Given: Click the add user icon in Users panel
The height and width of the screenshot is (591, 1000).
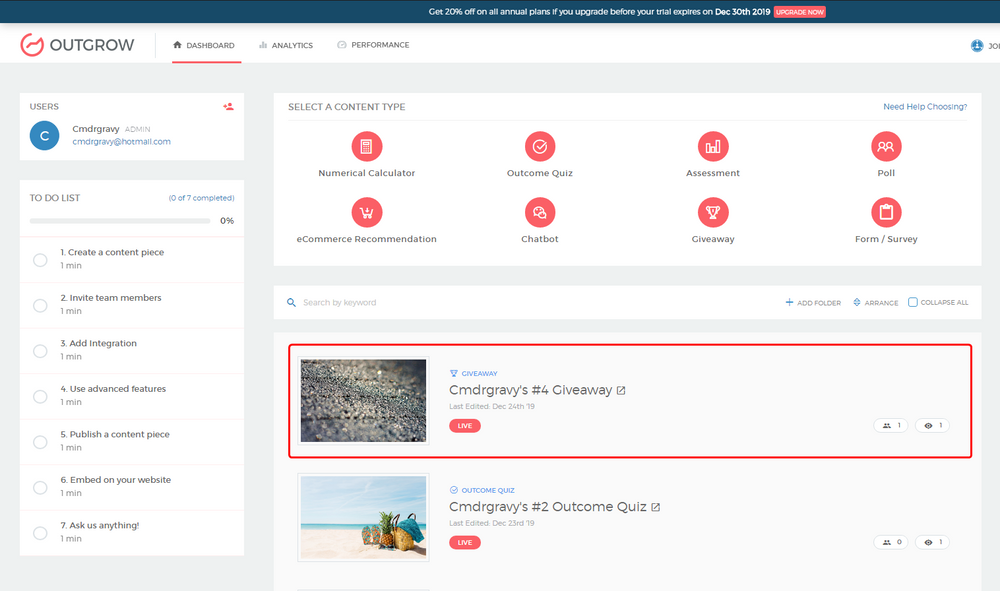Looking at the screenshot, I should 228,106.
